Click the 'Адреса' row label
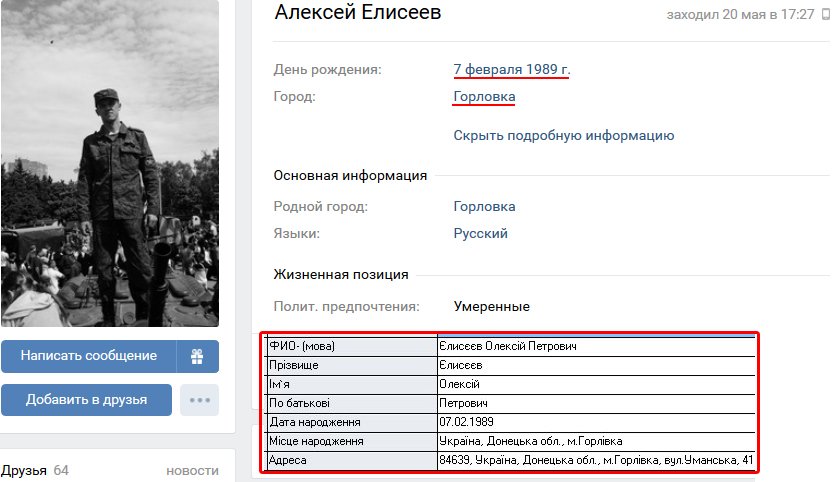Screen dimensions: 837x482 [x=288, y=460]
